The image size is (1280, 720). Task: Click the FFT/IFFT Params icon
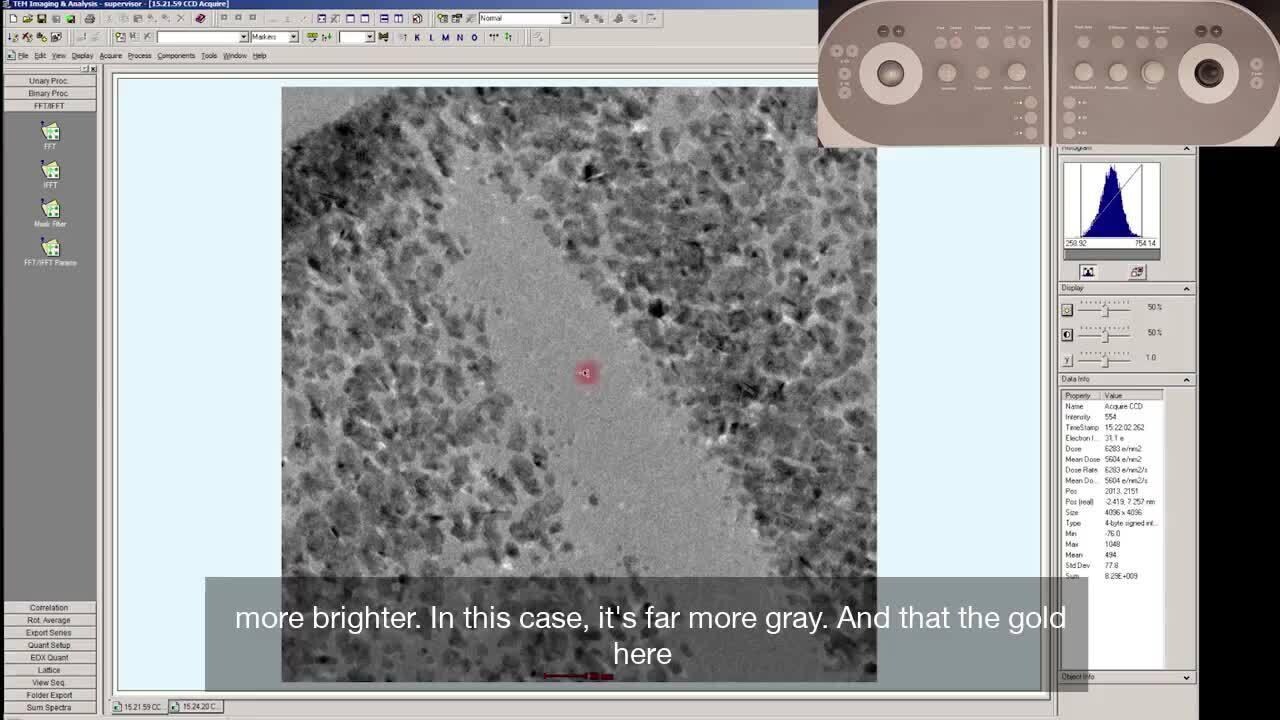pos(50,248)
